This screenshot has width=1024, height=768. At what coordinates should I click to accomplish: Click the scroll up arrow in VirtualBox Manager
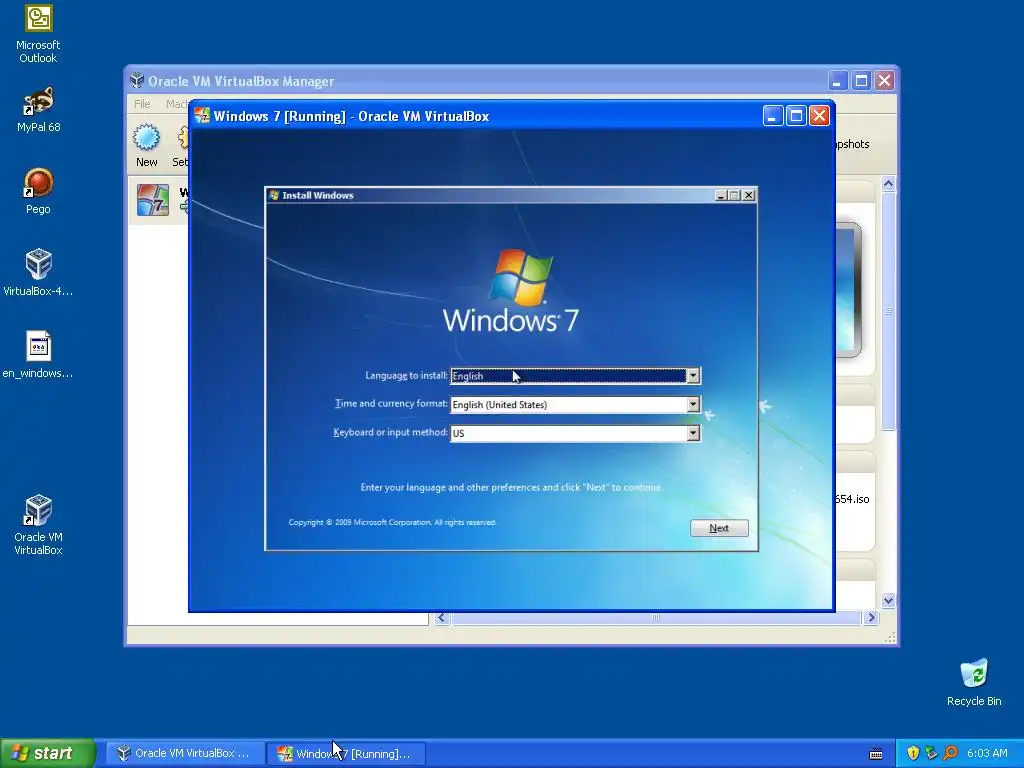(x=888, y=184)
